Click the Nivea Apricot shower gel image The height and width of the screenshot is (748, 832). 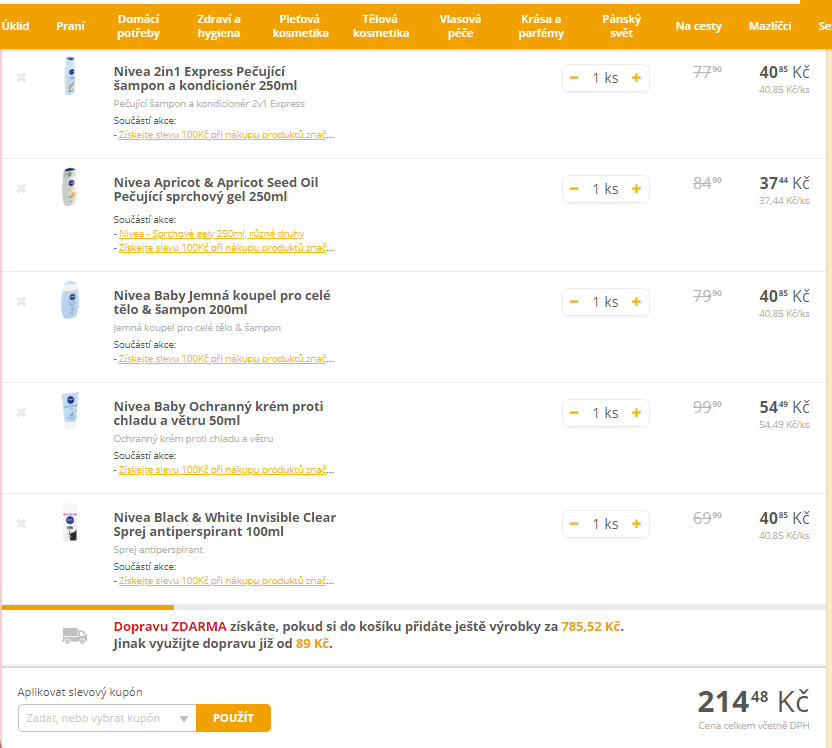(x=69, y=187)
